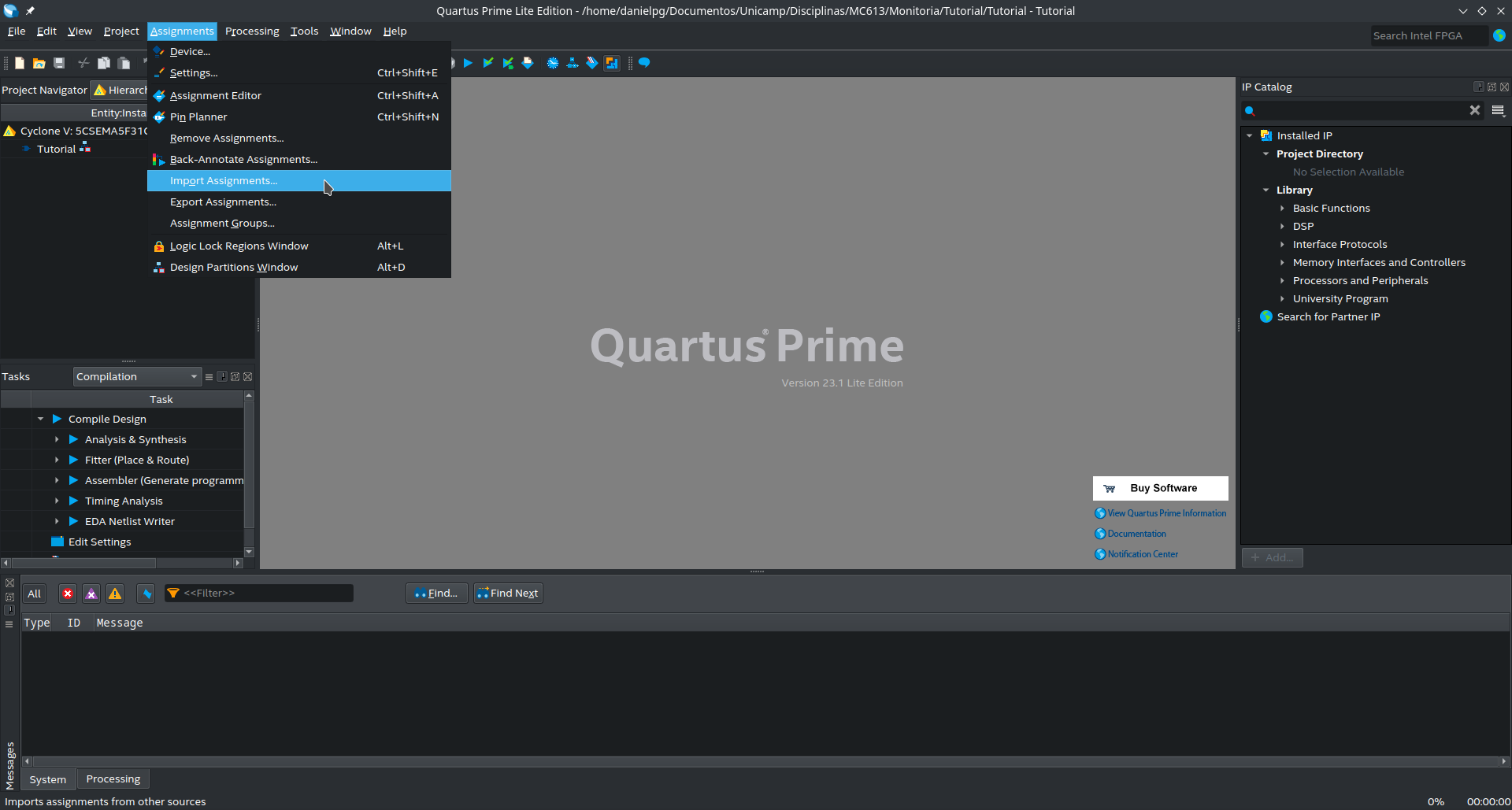Click the Find... button
The width and height of the screenshot is (1512, 810).
(x=437, y=594)
